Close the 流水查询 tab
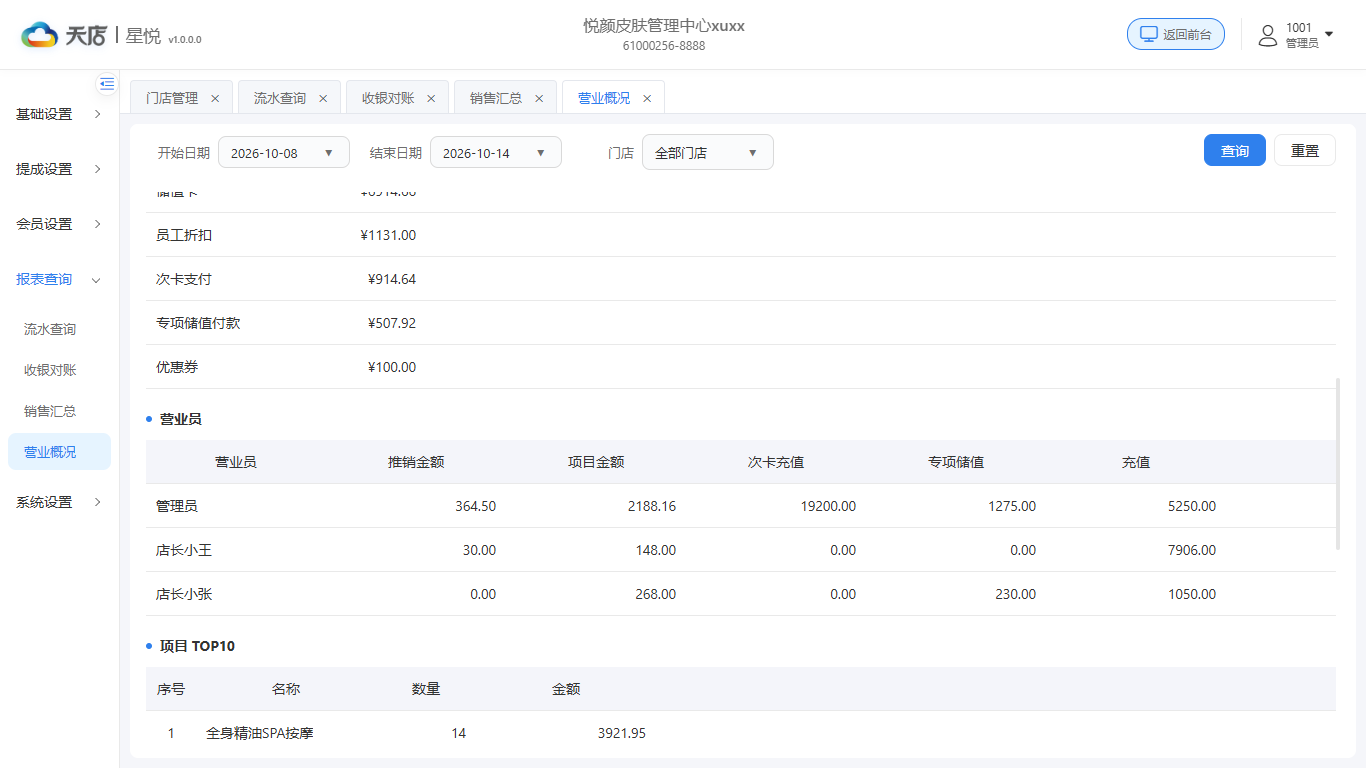 [323, 98]
